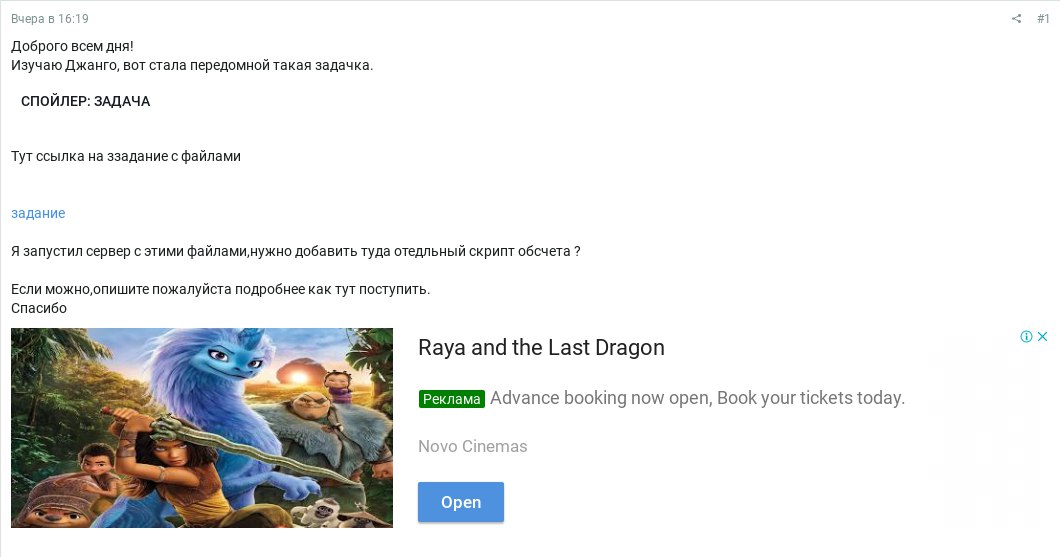Click the Вчера в 16:19 timestamp
The height and width of the screenshot is (557, 1060).
pos(49,19)
